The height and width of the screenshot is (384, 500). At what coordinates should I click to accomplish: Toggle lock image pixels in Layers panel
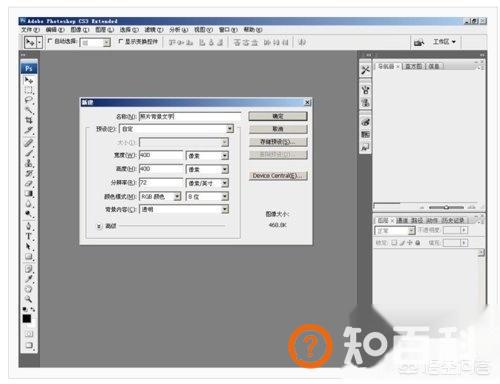402,243
